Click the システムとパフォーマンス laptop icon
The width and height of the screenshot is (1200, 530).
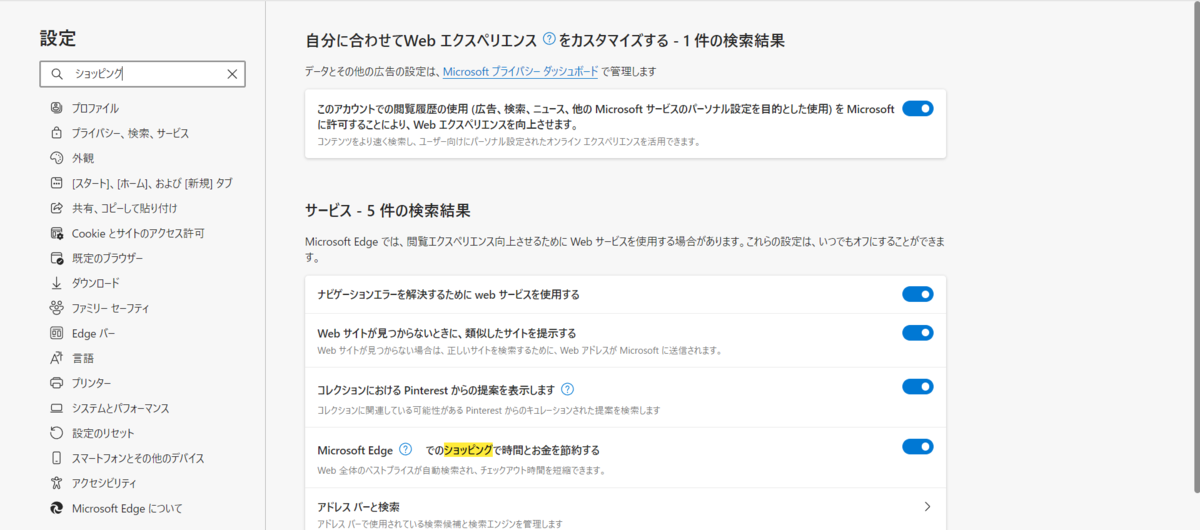pos(56,408)
